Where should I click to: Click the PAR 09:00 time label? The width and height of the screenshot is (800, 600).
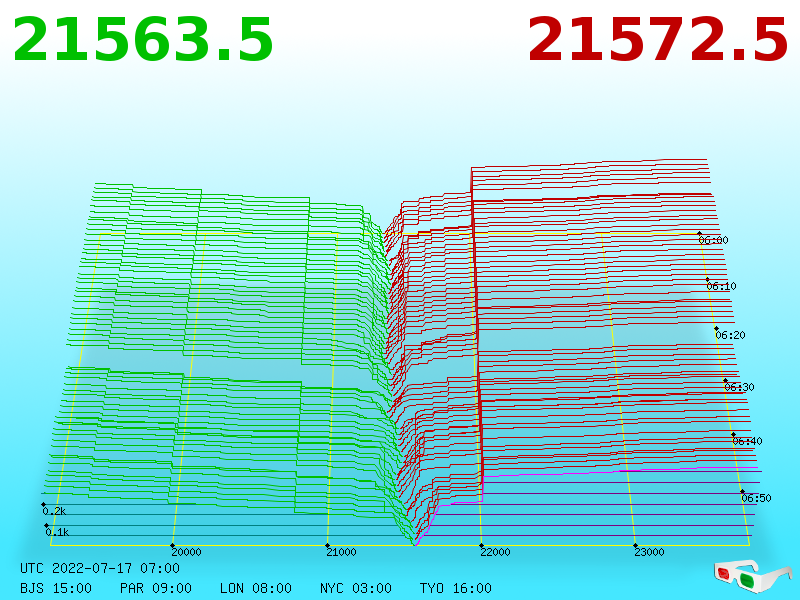click(x=156, y=588)
